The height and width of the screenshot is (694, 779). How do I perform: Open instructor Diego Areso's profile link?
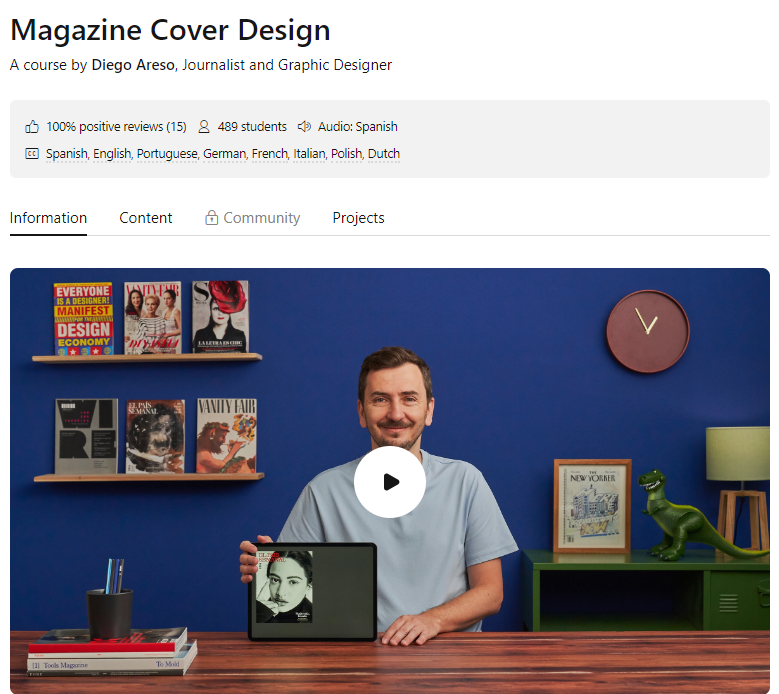[x=131, y=65]
